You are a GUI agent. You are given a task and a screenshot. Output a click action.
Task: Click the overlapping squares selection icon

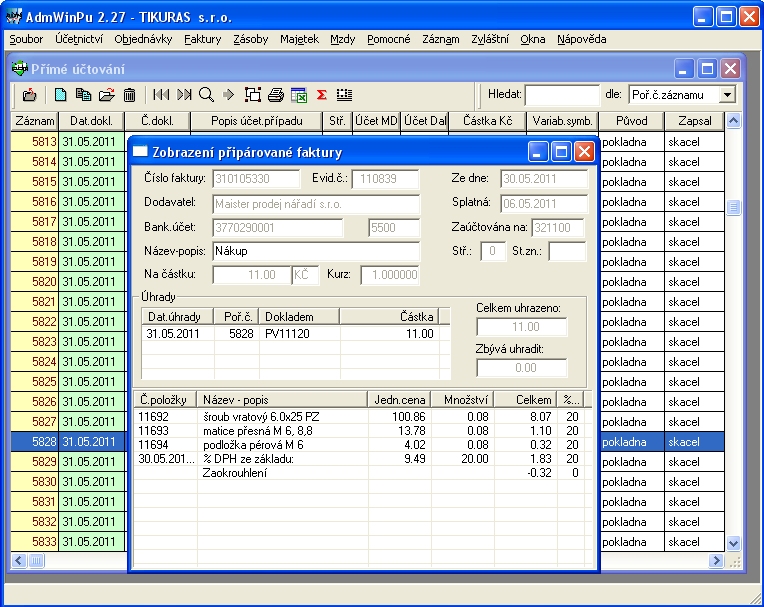252,95
